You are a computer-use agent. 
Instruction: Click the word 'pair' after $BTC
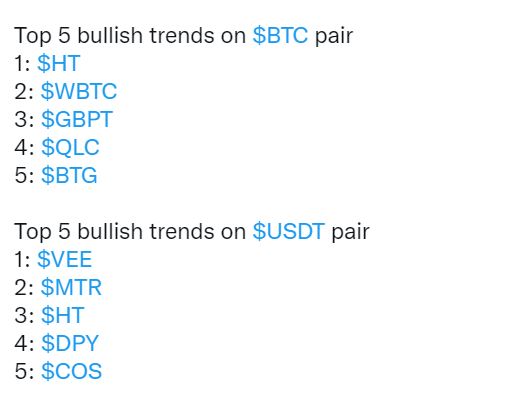pyautogui.click(x=334, y=37)
